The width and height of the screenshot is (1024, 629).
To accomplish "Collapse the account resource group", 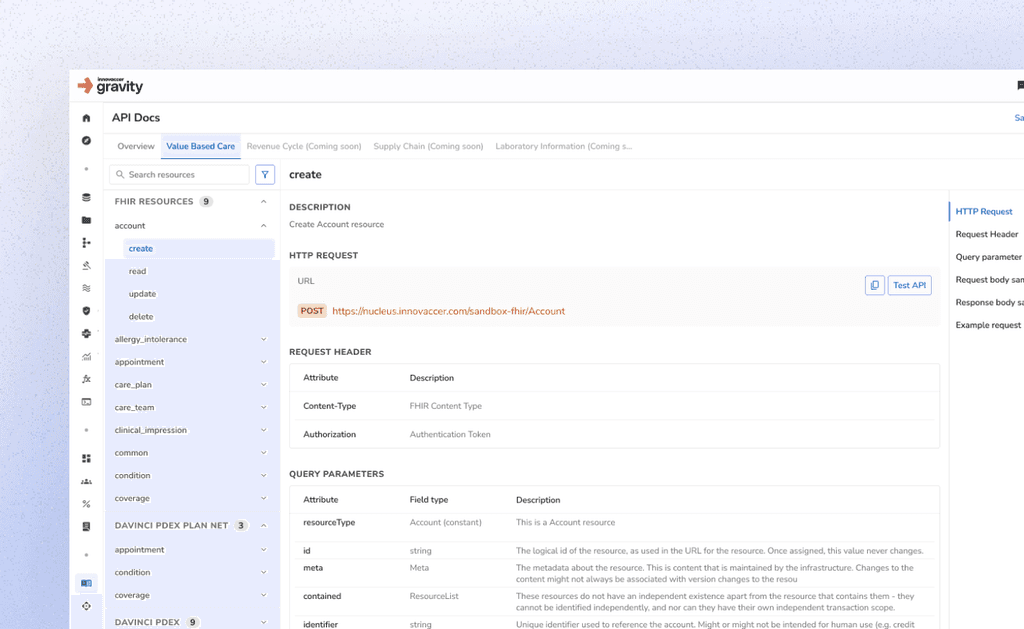I will pos(264,226).
